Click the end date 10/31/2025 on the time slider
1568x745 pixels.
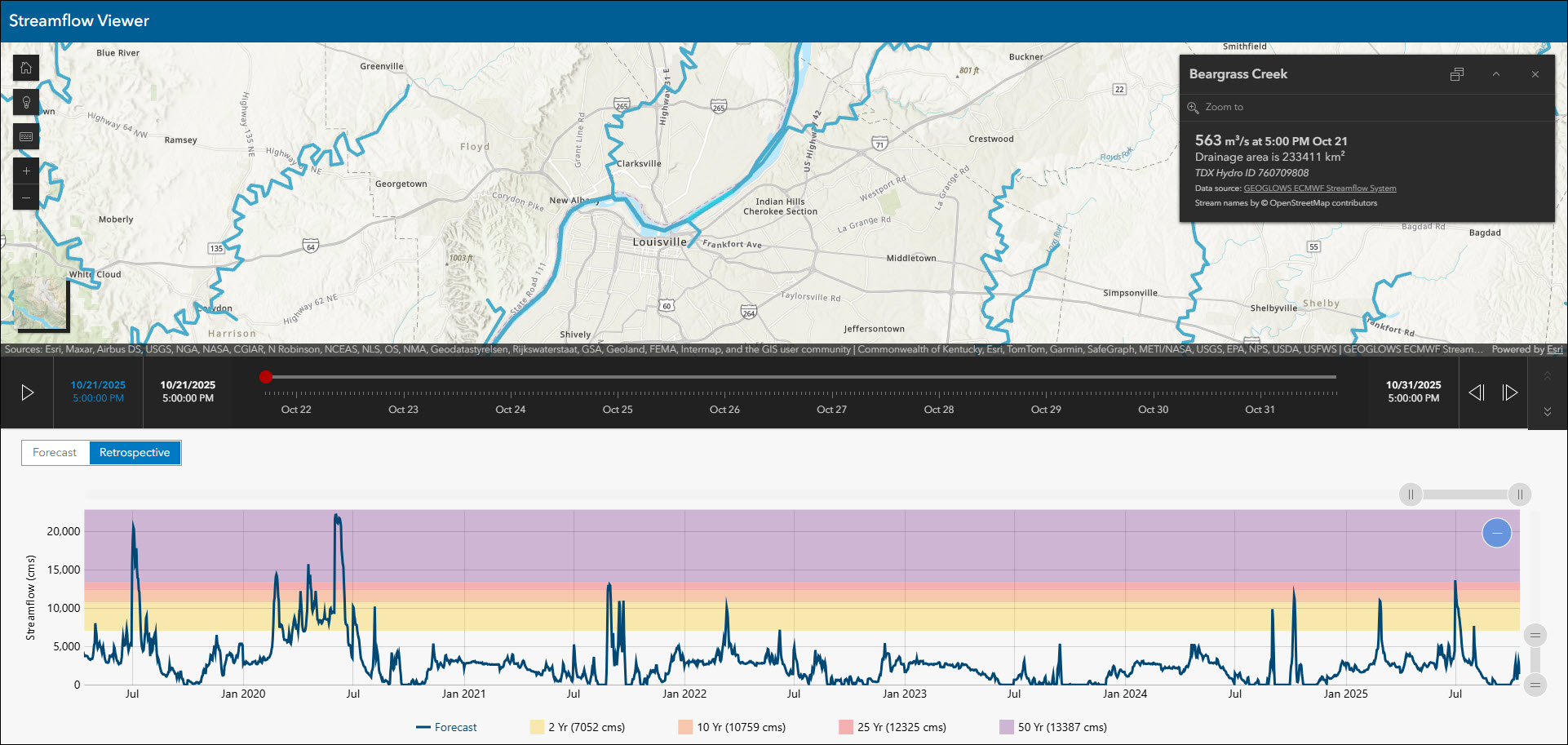click(1414, 385)
